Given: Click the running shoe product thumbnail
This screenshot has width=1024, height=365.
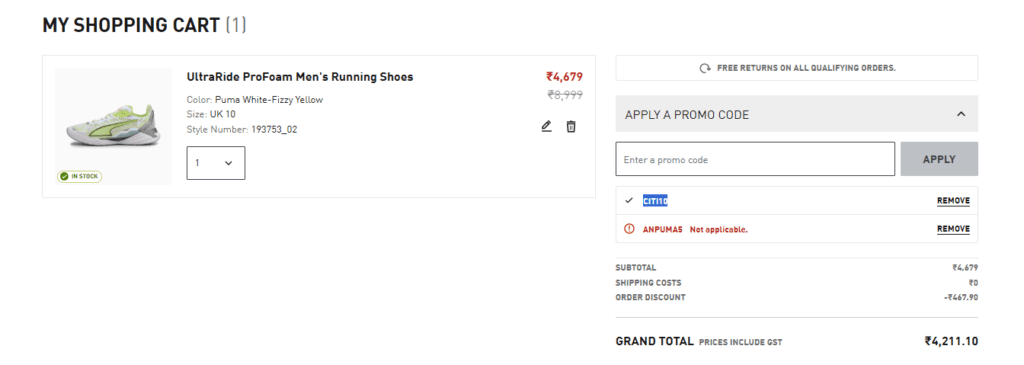Looking at the screenshot, I should [114, 126].
